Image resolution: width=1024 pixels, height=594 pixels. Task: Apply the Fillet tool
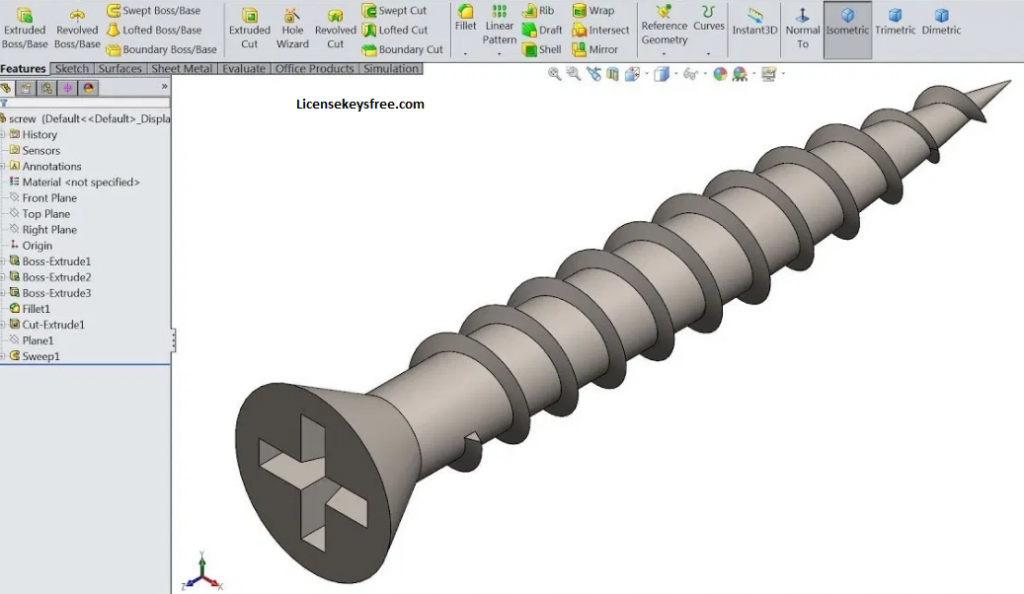point(465,18)
